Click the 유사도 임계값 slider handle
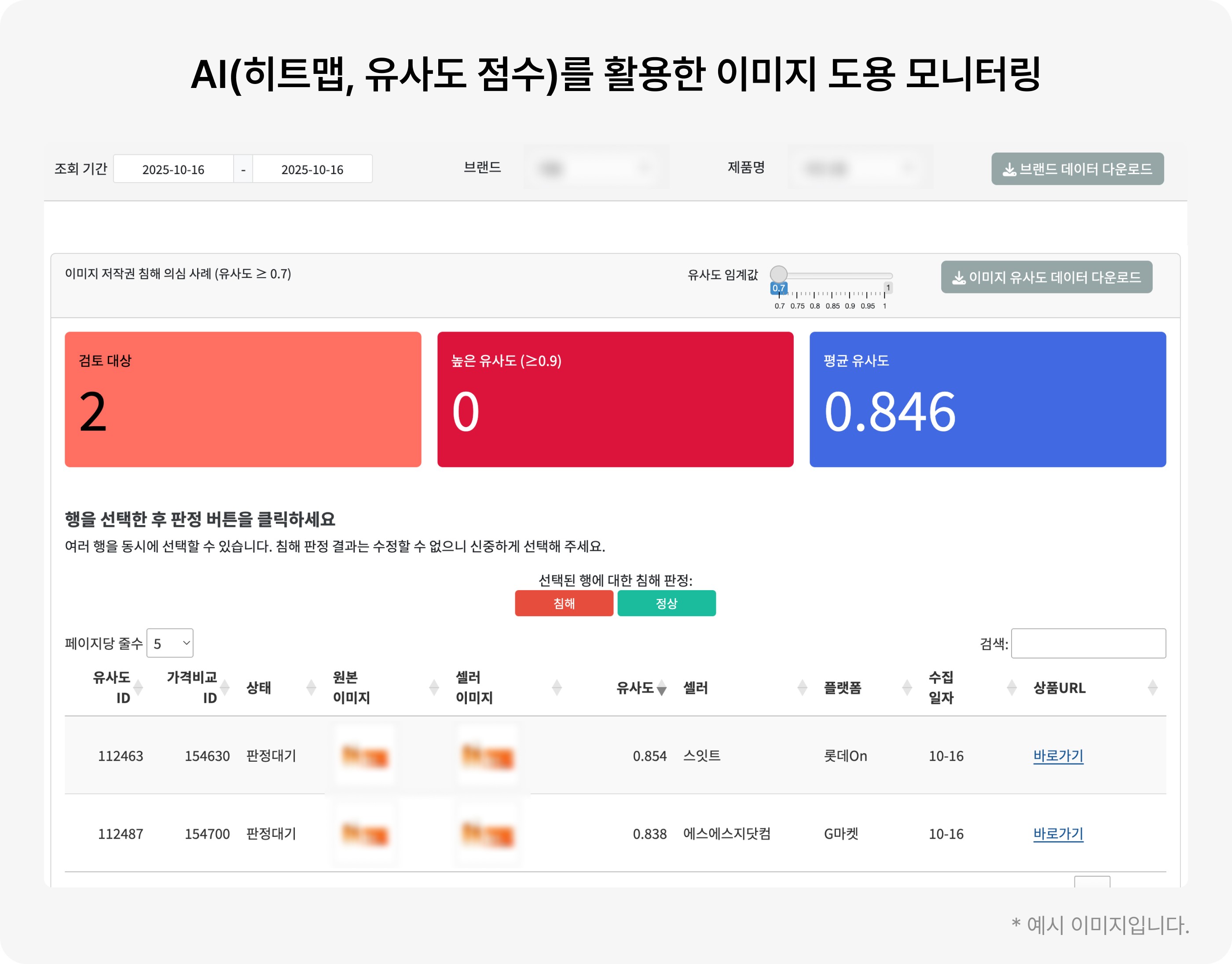 (779, 274)
